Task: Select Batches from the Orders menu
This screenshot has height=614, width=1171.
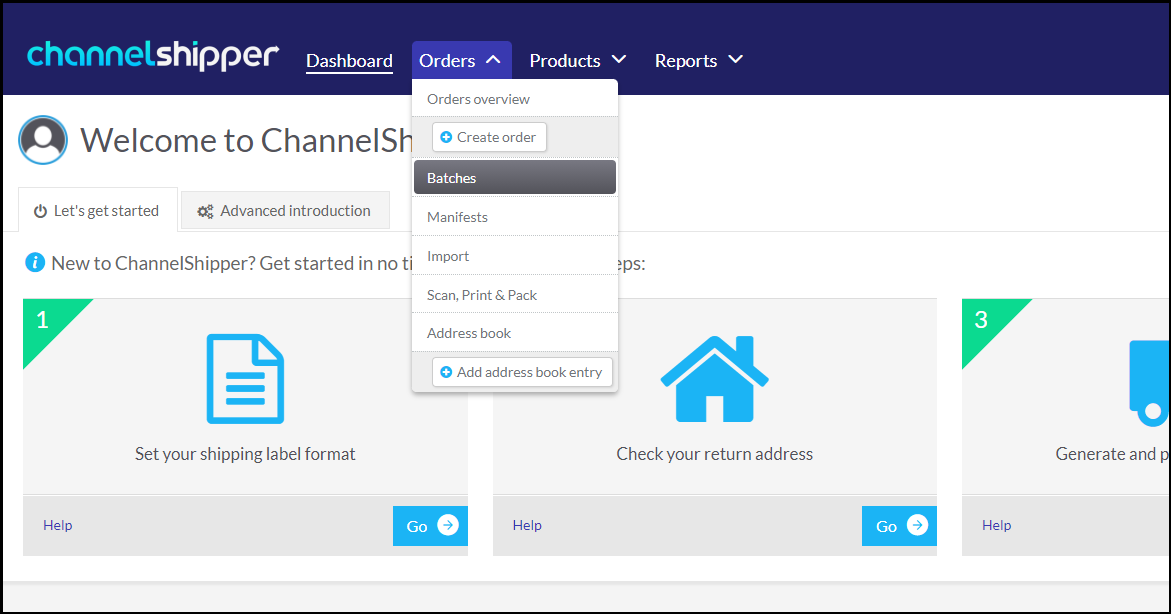Action: [x=514, y=178]
